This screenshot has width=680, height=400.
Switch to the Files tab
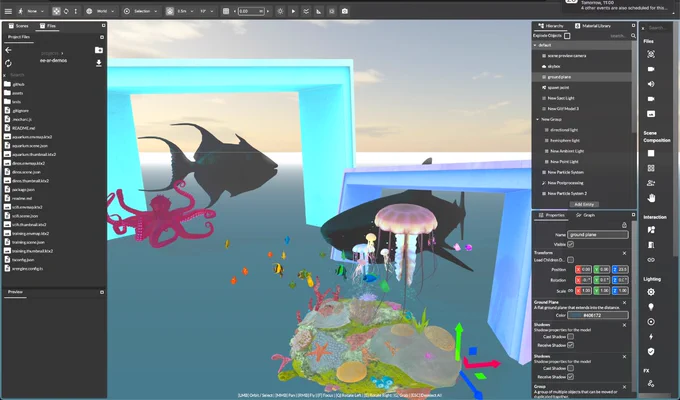point(48,26)
